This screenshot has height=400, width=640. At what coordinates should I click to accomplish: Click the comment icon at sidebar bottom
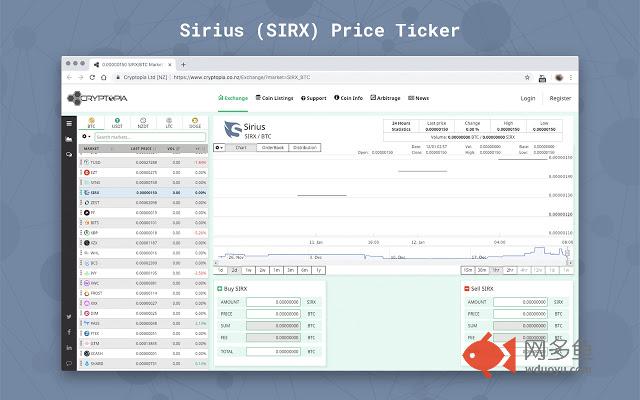tap(69, 363)
